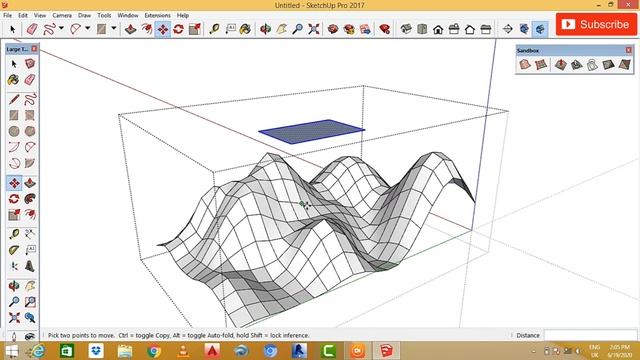This screenshot has width=640, height=360.
Task: Open the Draw menu
Action: click(84, 15)
